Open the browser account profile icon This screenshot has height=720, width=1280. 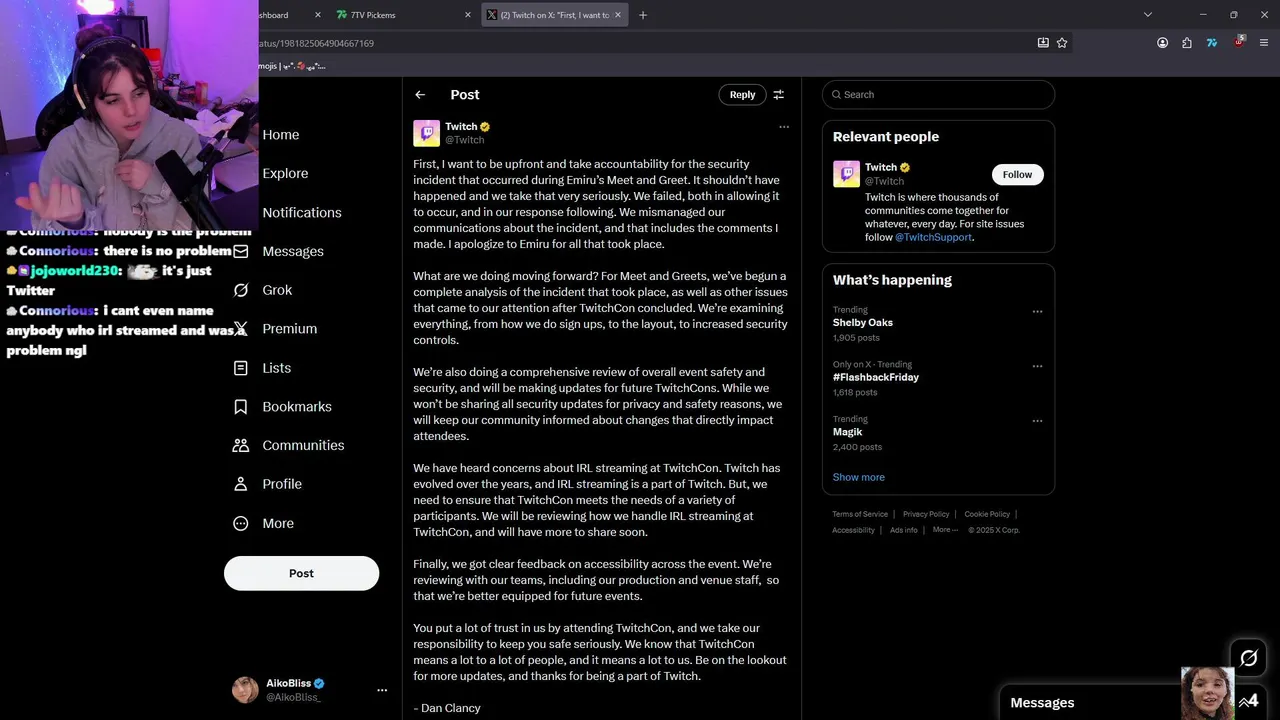(x=1162, y=43)
